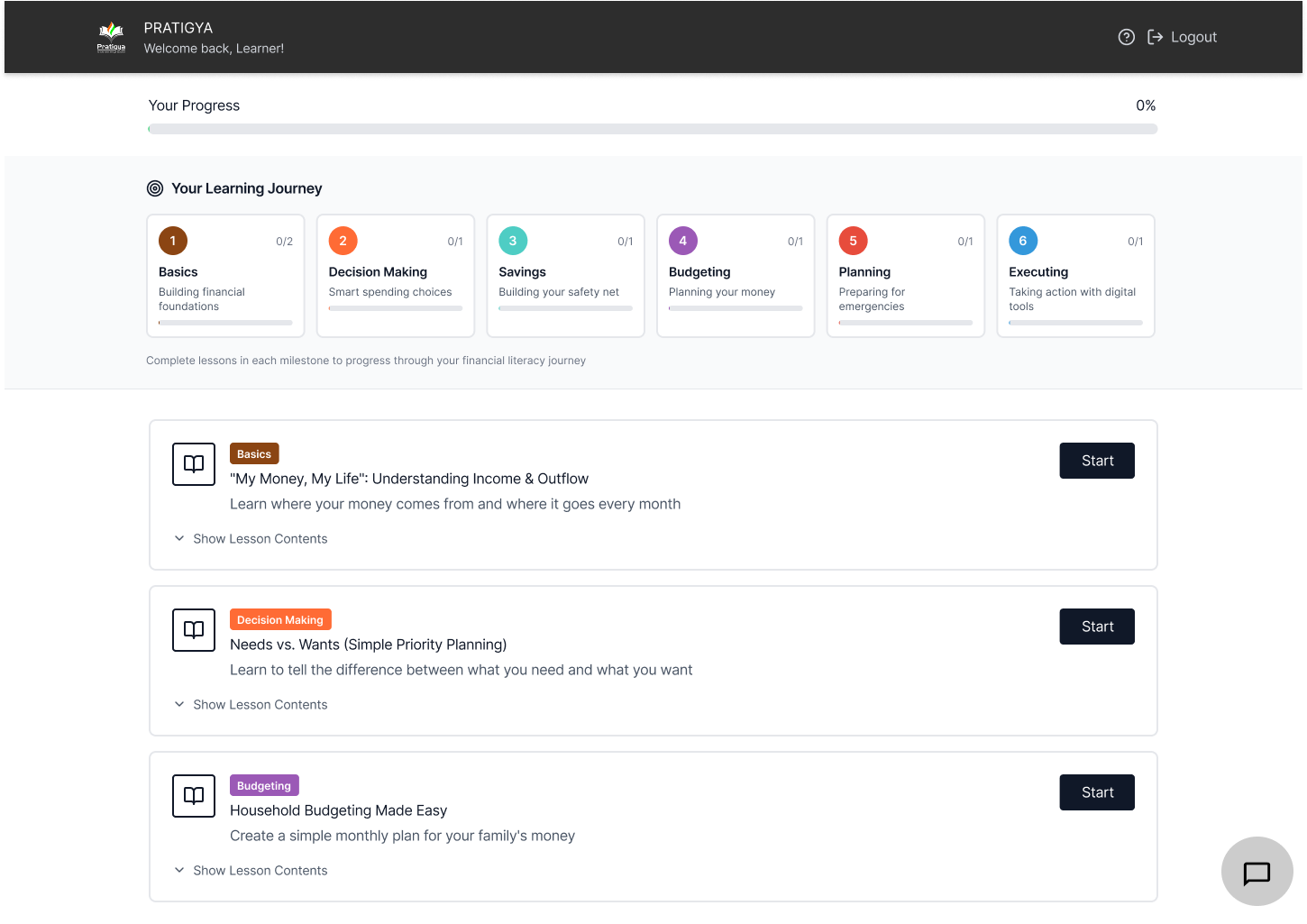Select milestone number 1 brown circle

(x=173, y=241)
